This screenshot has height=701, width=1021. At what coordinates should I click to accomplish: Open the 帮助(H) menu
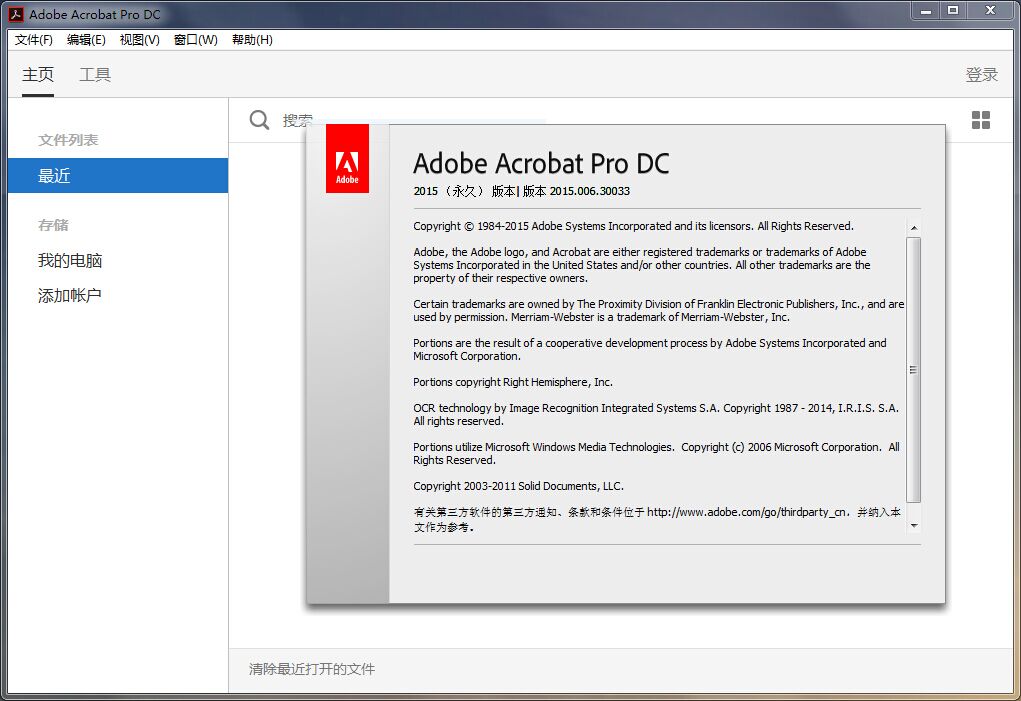coord(252,40)
